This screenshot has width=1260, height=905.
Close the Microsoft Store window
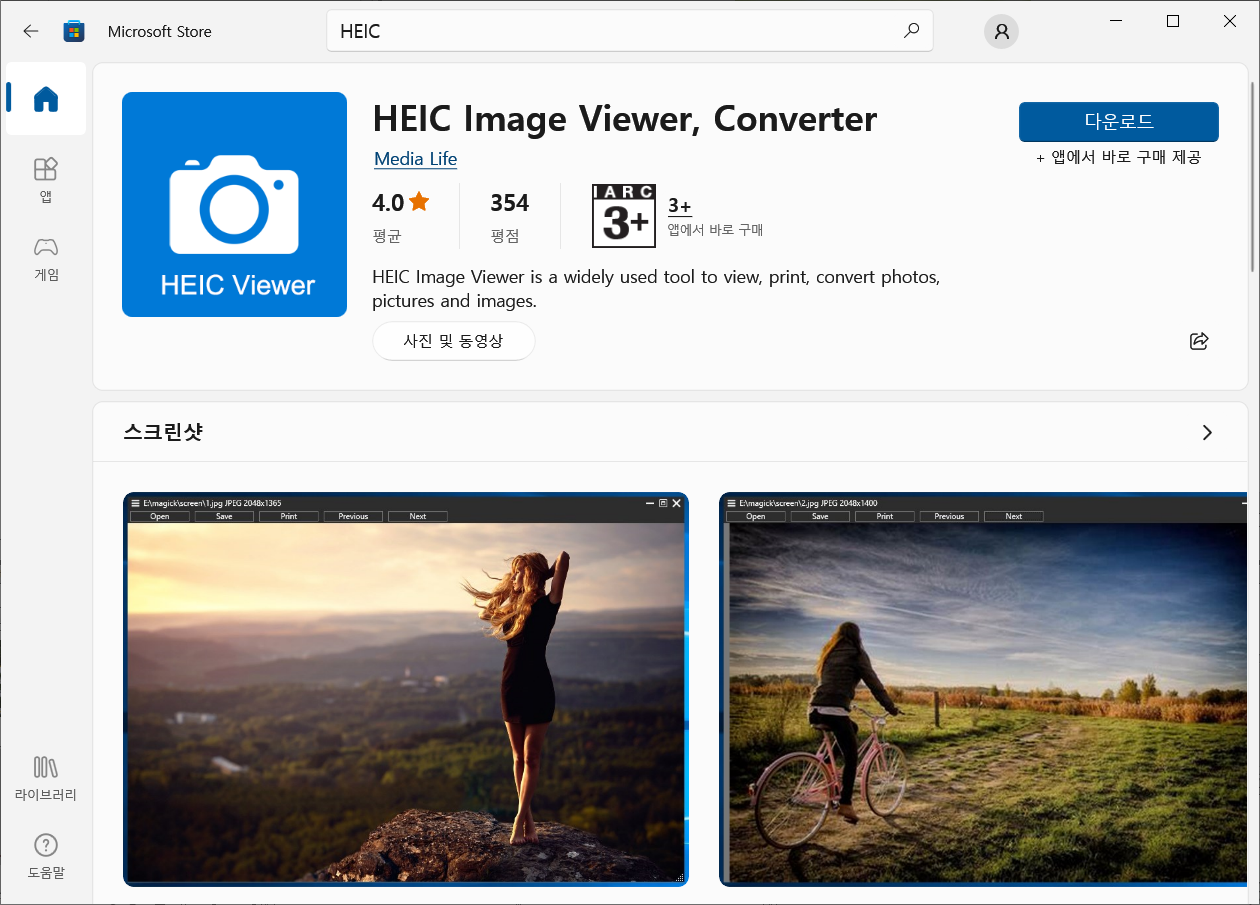(1230, 21)
